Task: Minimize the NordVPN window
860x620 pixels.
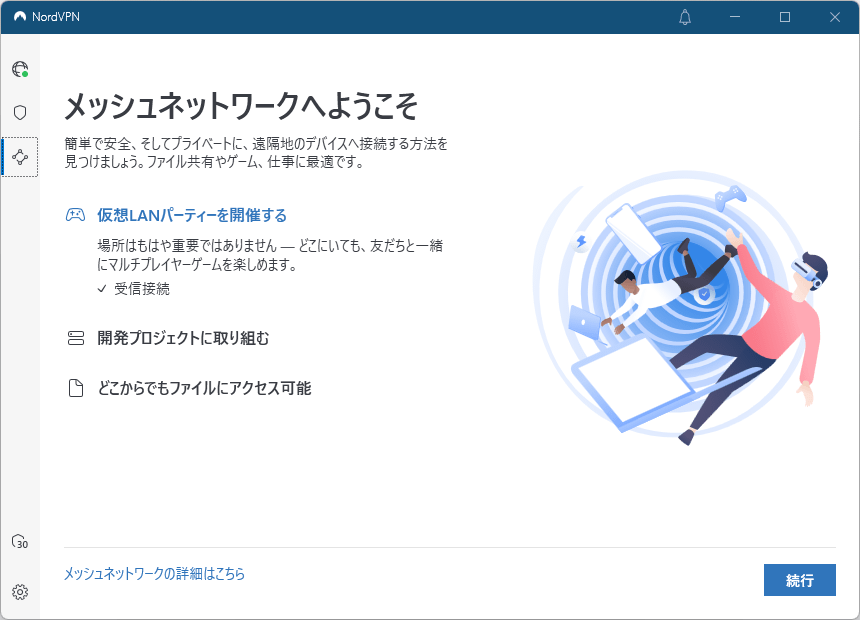Action: pyautogui.click(x=735, y=17)
